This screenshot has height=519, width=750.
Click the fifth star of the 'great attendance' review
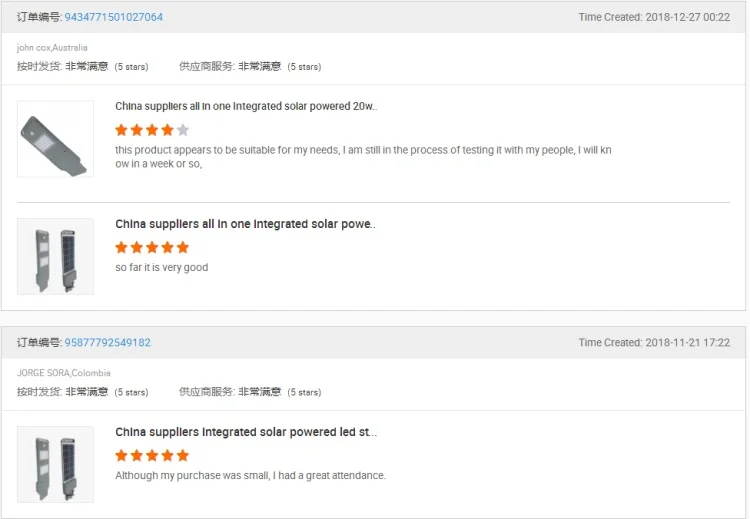(x=183, y=455)
